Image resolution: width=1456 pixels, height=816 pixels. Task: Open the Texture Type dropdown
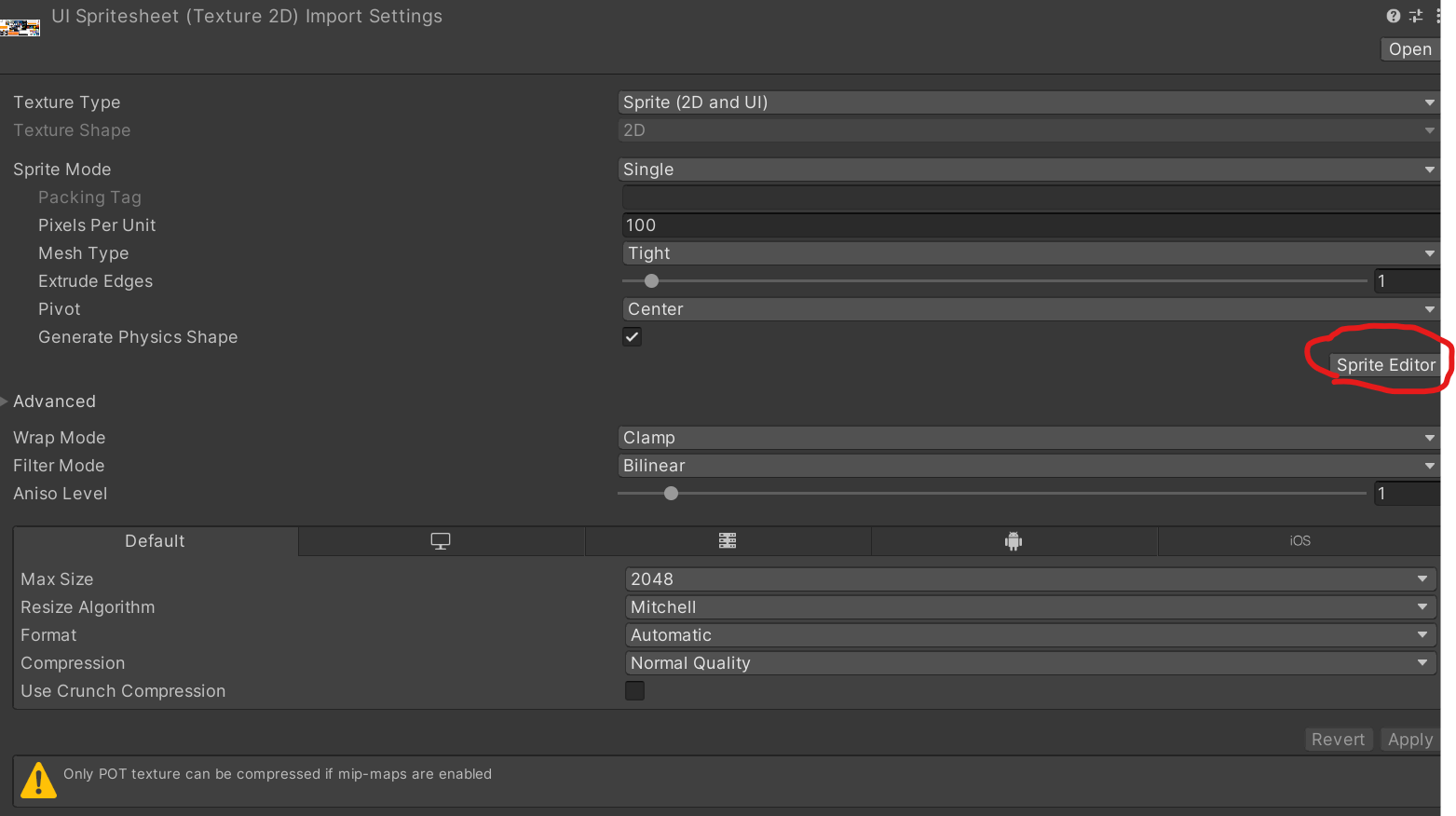[1028, 102]
